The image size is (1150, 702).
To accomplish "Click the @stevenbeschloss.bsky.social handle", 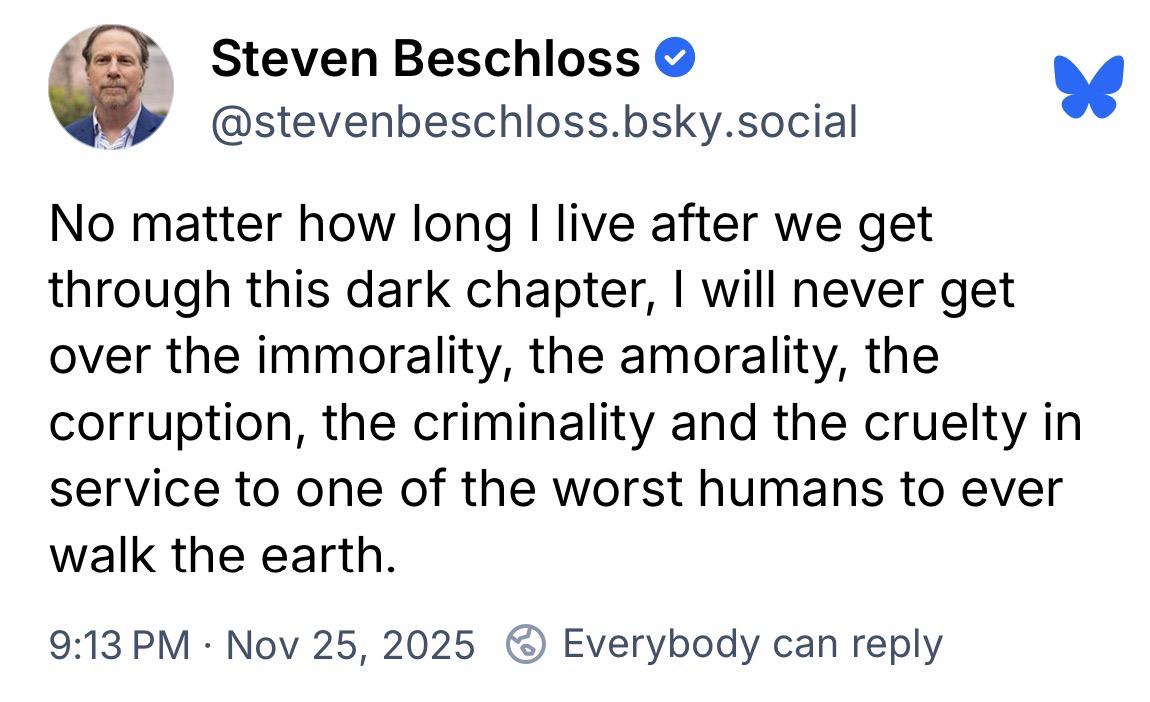I will pos(534,123).
